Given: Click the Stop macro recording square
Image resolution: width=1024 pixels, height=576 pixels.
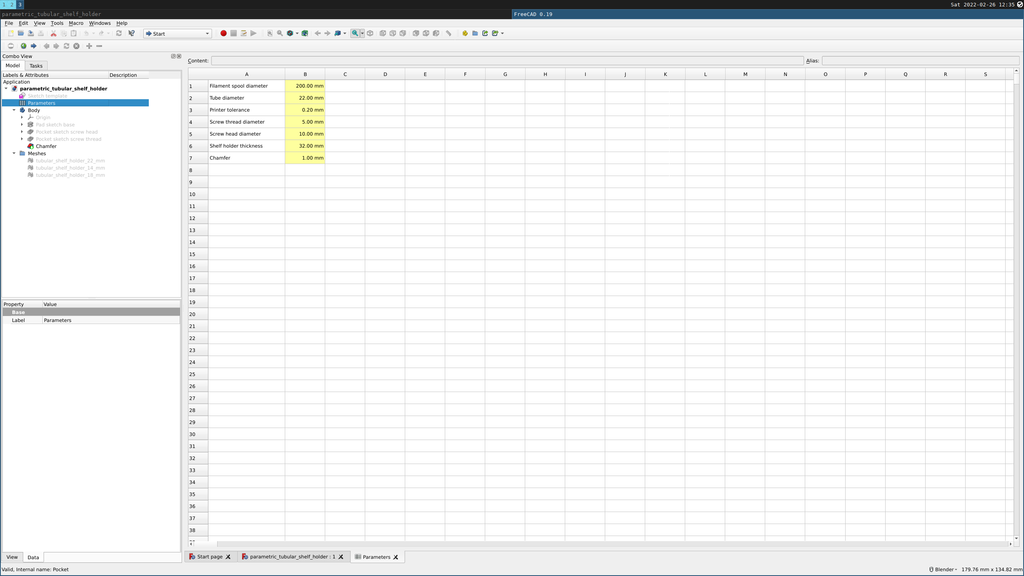Looking at the screenshot, I should pos(233,33).
